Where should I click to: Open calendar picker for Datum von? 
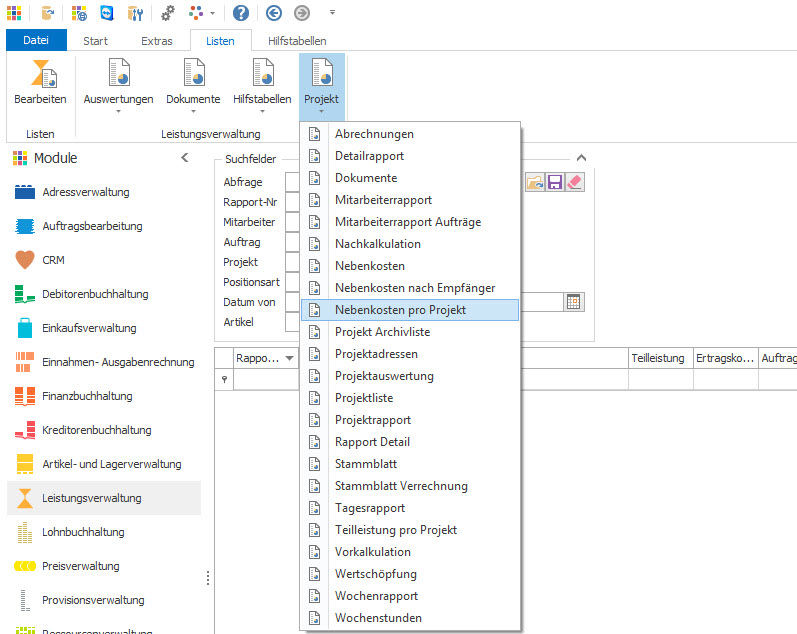point(574,302)
